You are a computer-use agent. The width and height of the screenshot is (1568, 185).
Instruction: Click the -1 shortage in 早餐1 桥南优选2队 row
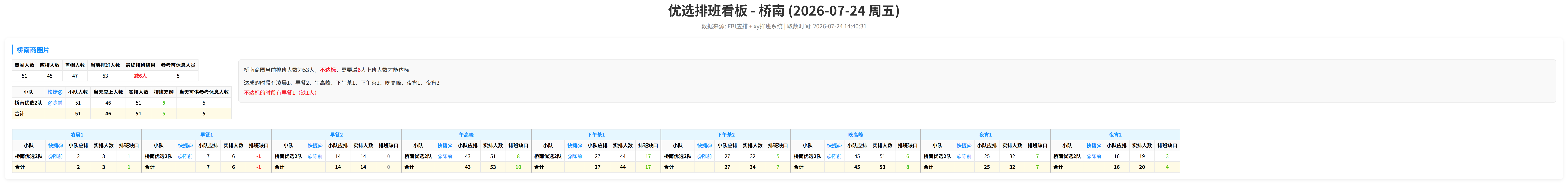pos(259,156)
